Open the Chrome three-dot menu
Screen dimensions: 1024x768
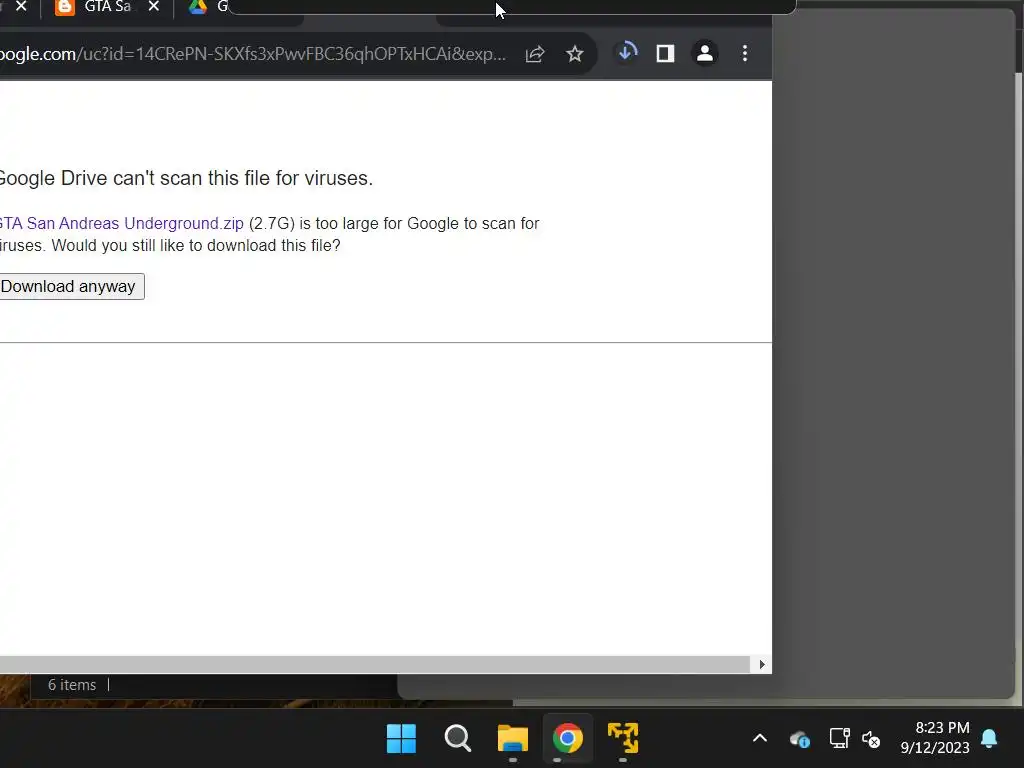point(745,54)
